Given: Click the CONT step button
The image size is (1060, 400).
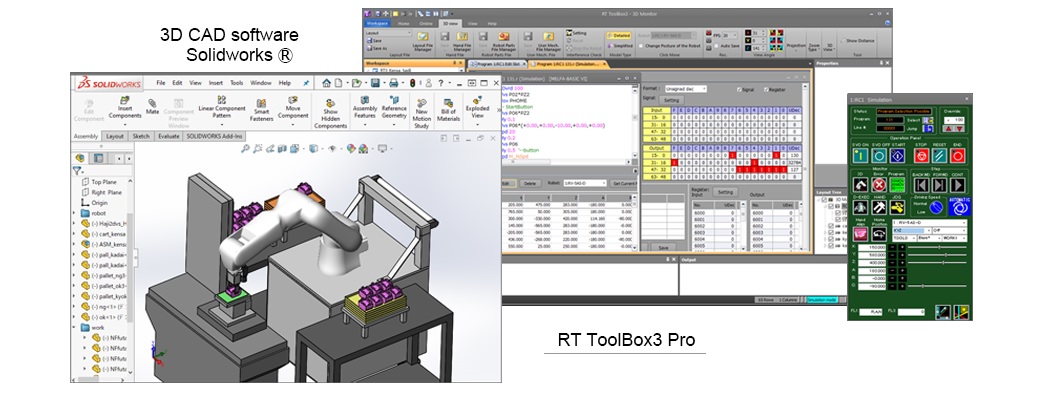Looking at the screenshot, I should tap(957, 185).
